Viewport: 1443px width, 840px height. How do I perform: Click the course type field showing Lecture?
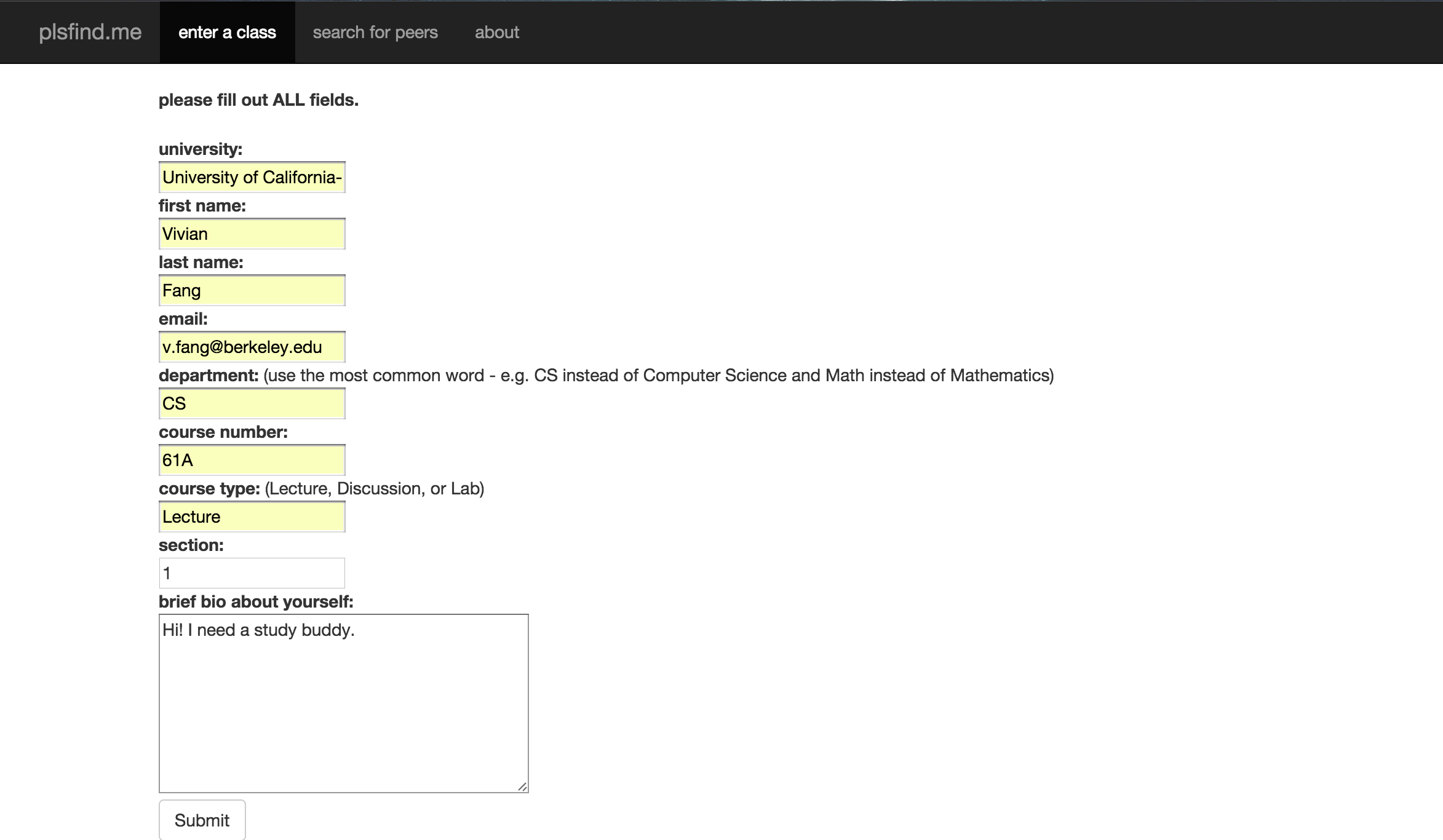click(252, 517)
